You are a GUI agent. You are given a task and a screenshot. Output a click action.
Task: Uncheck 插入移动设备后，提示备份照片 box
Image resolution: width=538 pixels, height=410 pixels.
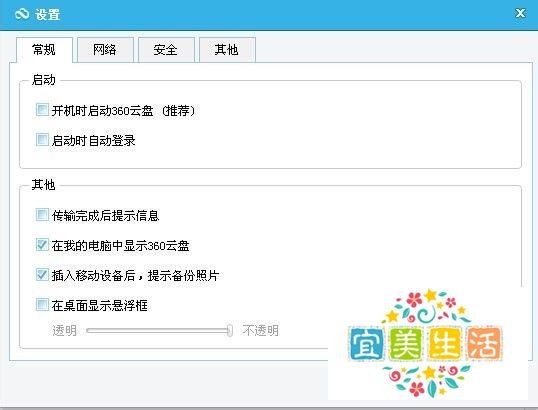pyautogui.click(x=42, y=275)
